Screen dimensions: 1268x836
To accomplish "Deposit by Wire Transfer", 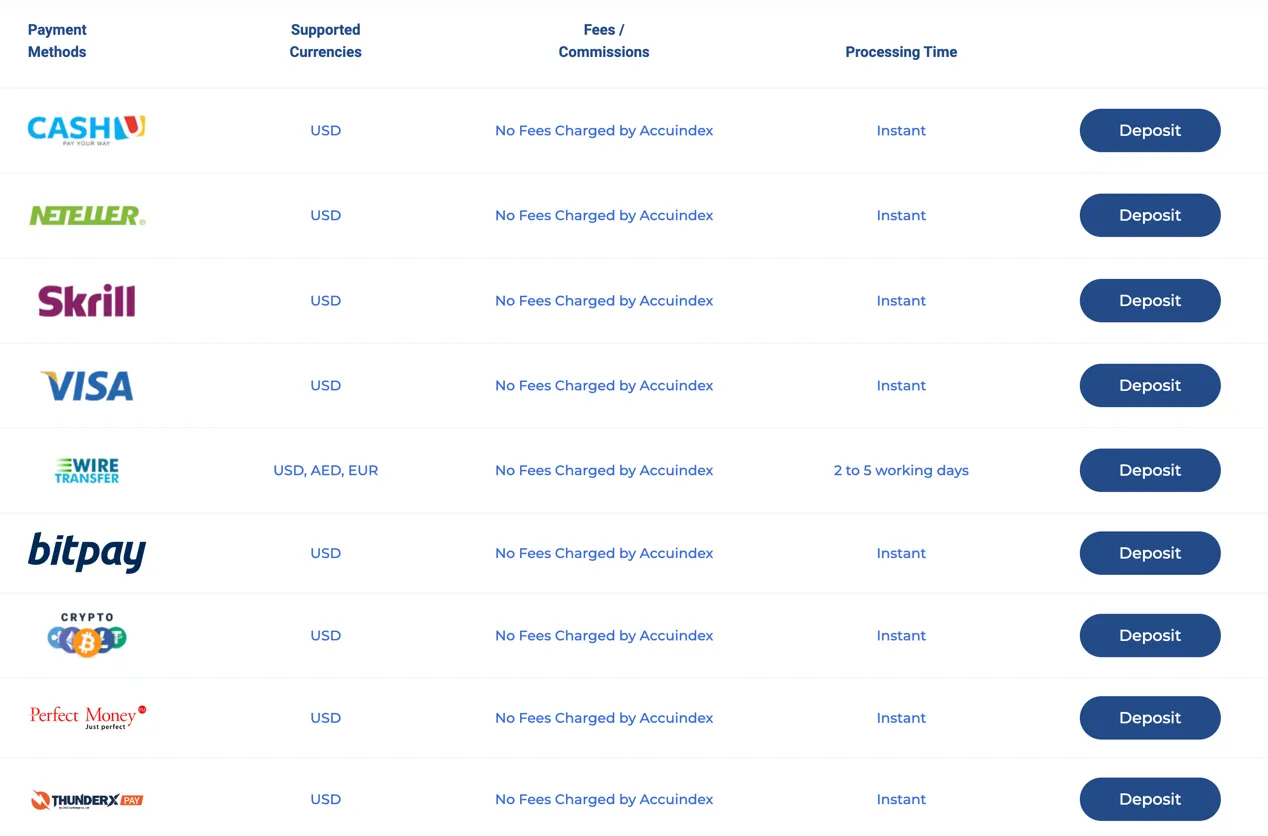I will point(1150,470).
